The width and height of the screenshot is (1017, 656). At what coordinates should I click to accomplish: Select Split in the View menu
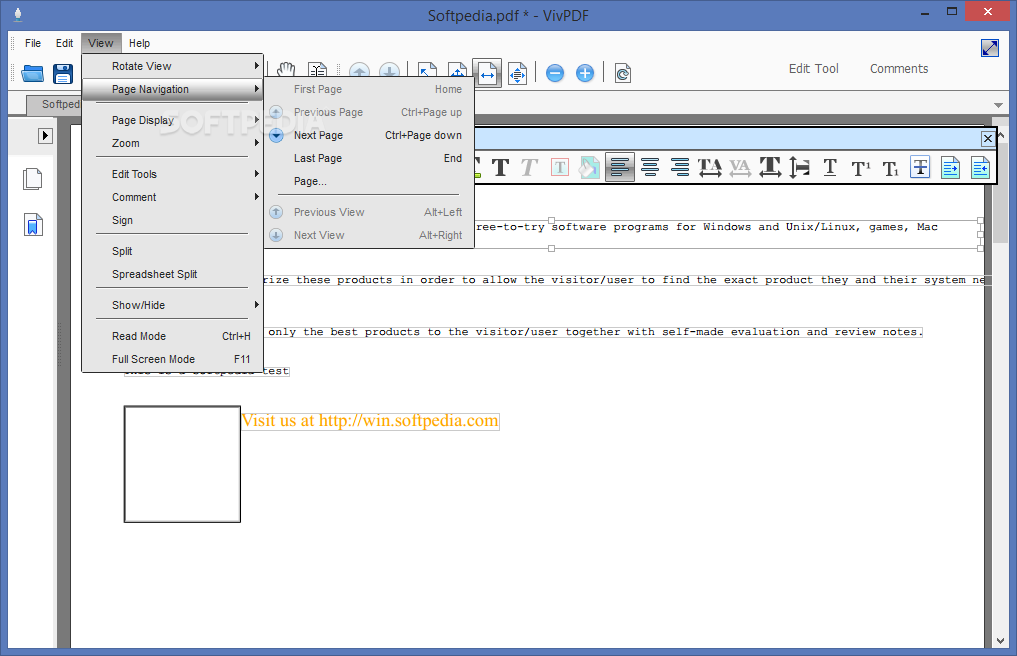pyautogui.click(x=172, y=251)
